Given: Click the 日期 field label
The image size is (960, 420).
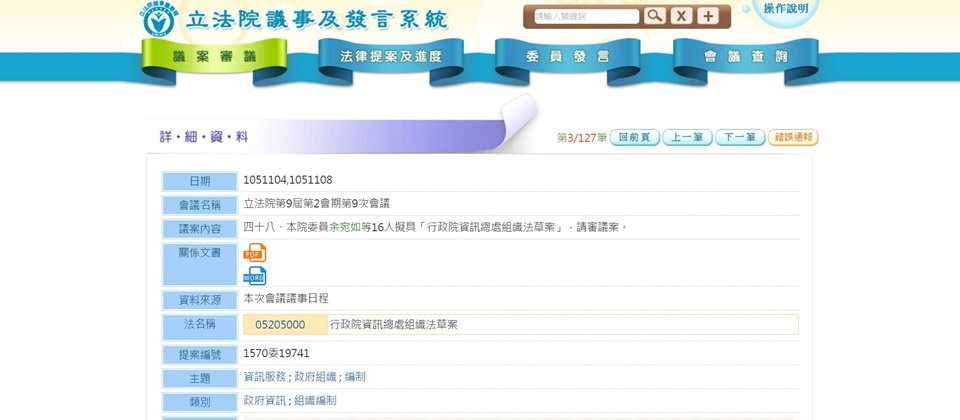Looking at the screenshot, I should pos(200,181).
